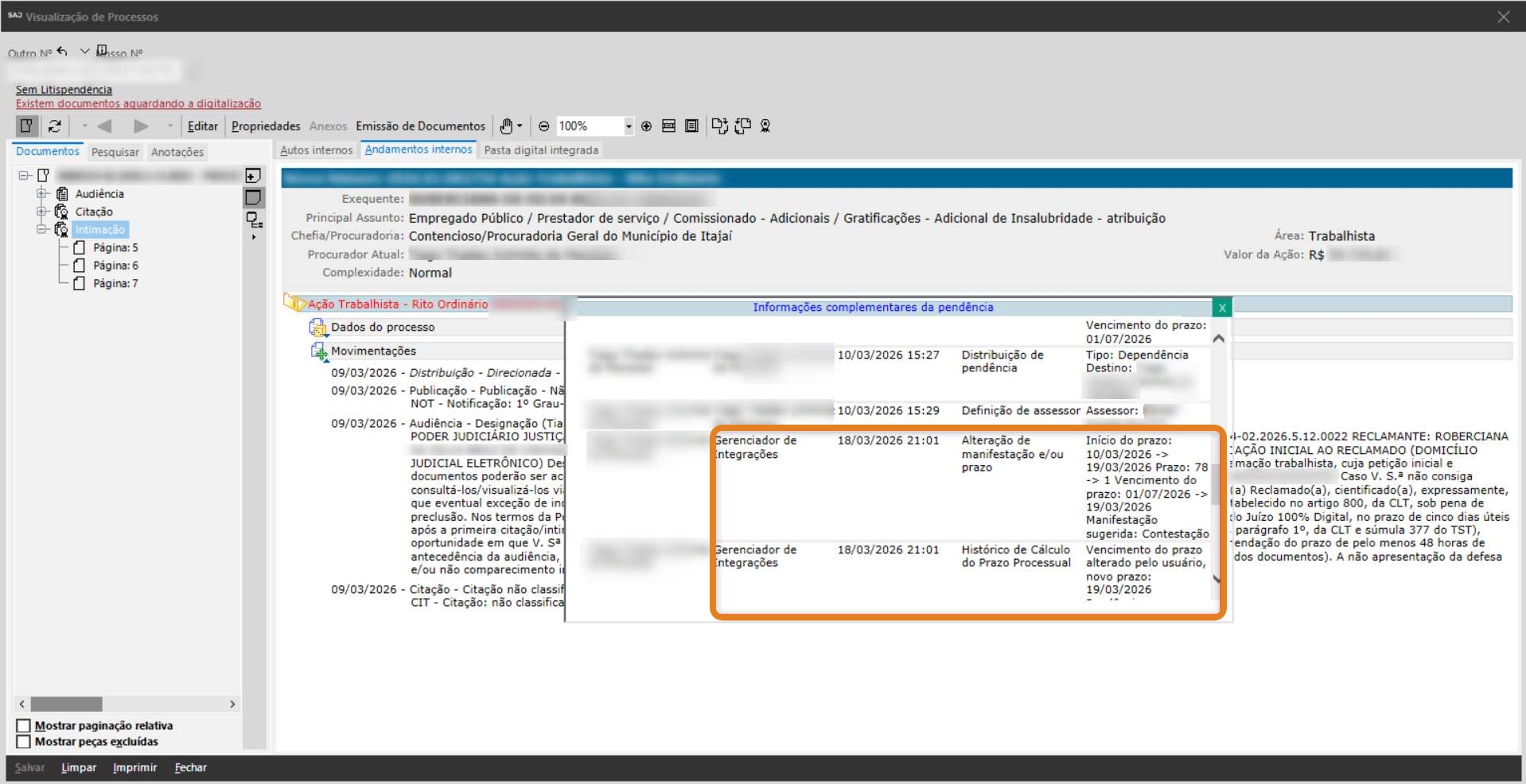The width and height of the screenshot is (1526, 784).
Task: Open the documents awaiting digitalização link
Action: pyautogui.click(x=138, y=104)
